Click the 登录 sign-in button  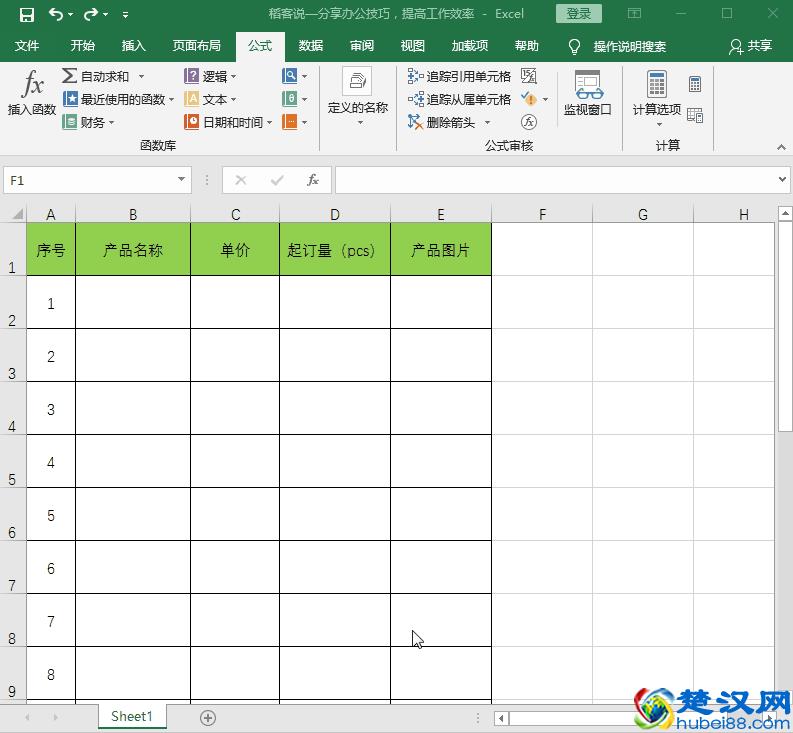579,14
